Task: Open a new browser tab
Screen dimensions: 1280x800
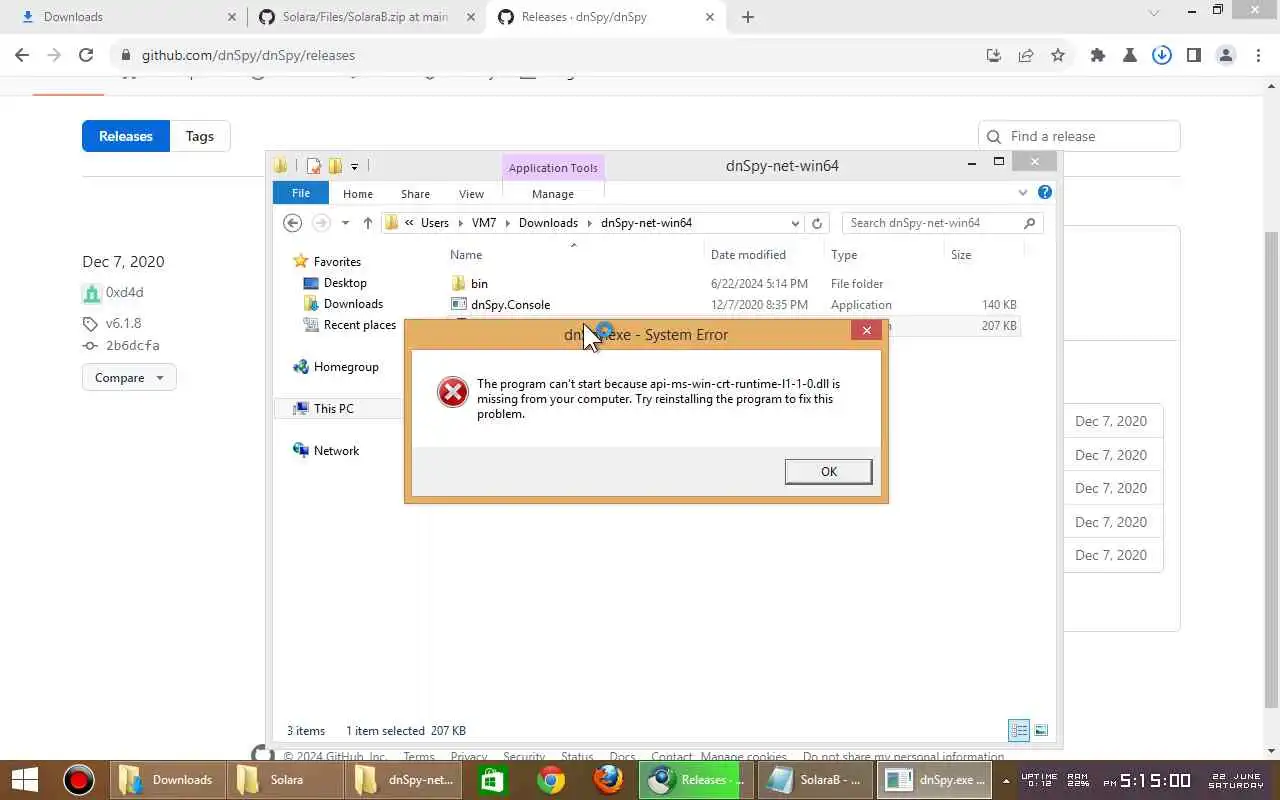Action: click(x=747, y=17)
